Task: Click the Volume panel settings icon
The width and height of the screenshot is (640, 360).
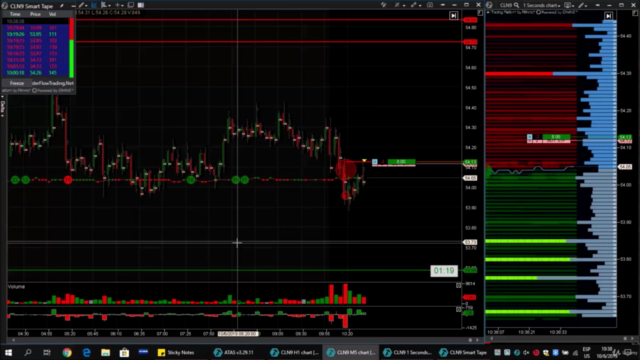Action: [458, 285]
